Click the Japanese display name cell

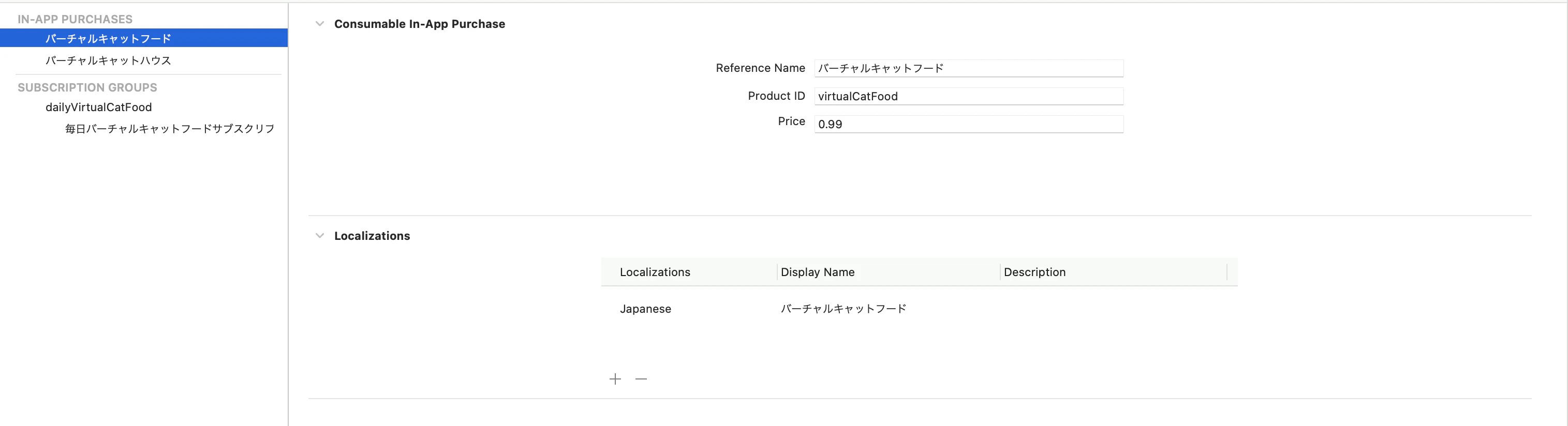[844, 309]
